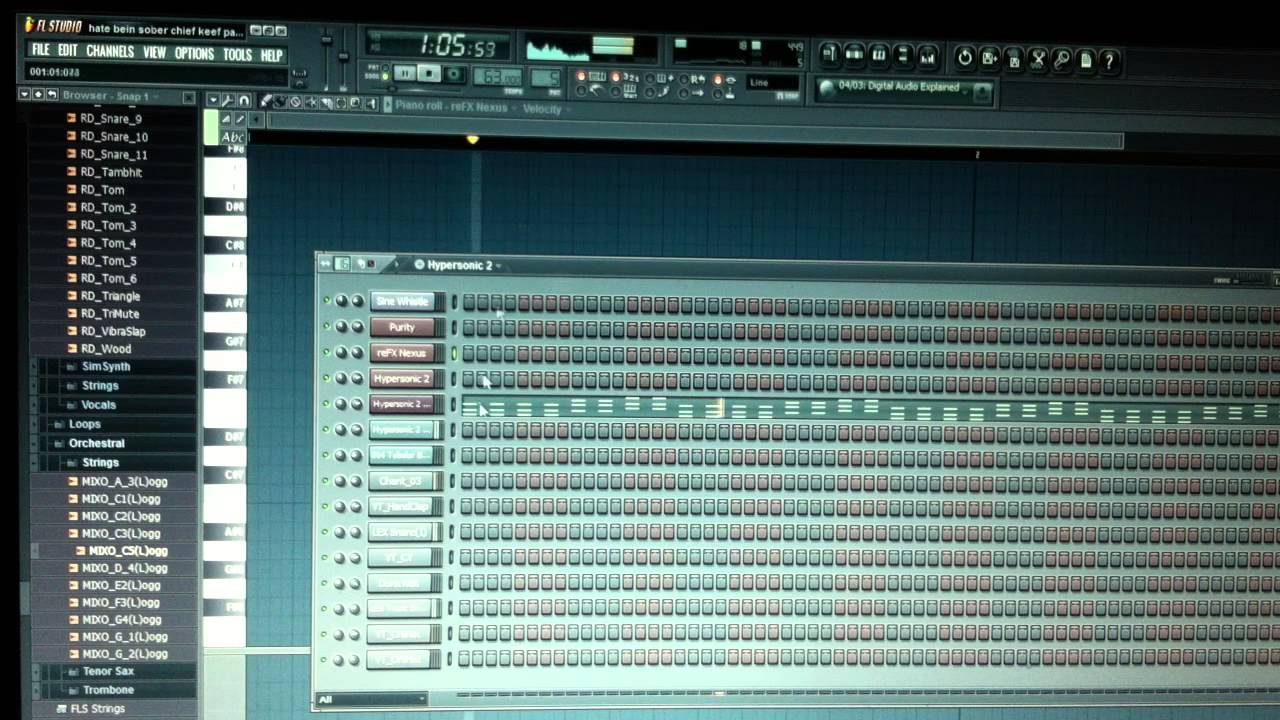The height and width of the screenshot is (720, 1280).
Task: Click the pause transport button
Action: click(x=405, y=73)
